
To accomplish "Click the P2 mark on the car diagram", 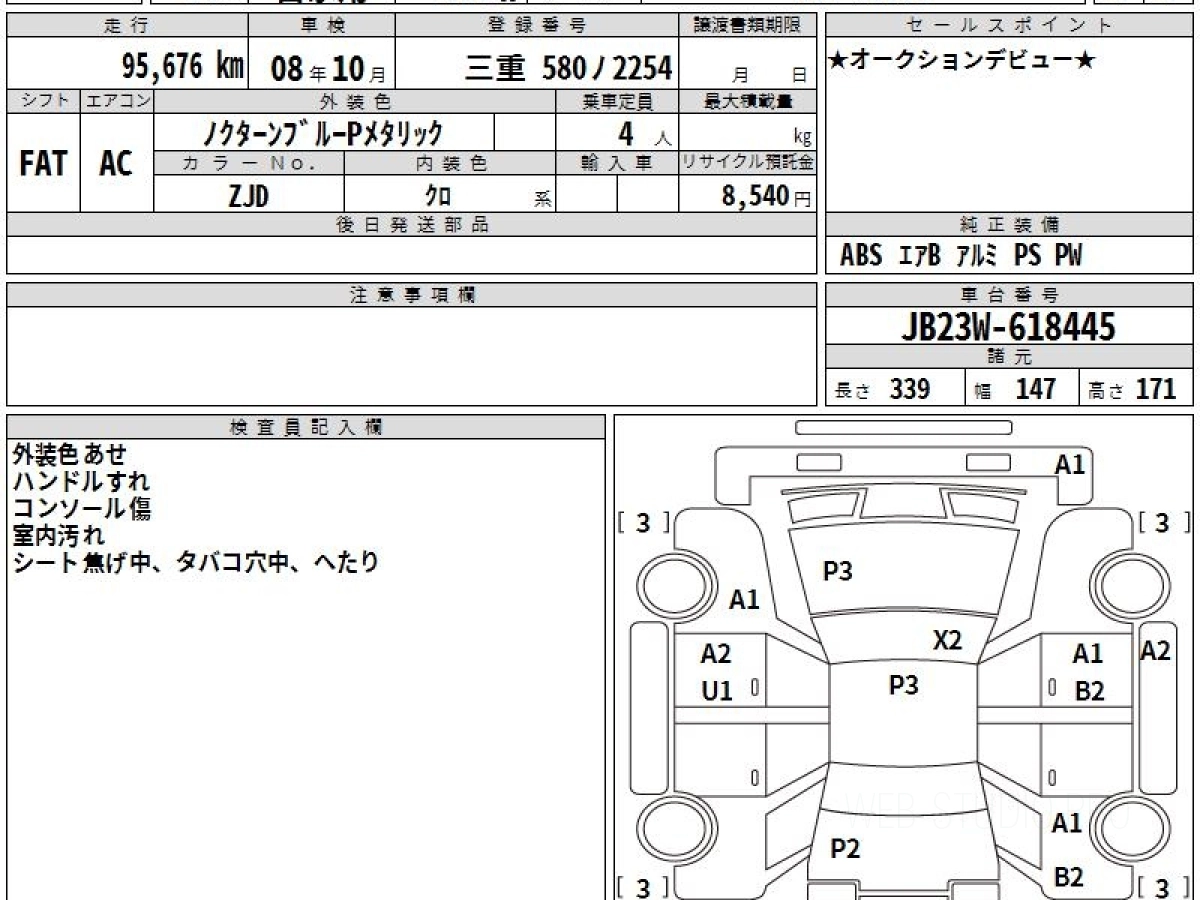I will click(x=845, y=849).
